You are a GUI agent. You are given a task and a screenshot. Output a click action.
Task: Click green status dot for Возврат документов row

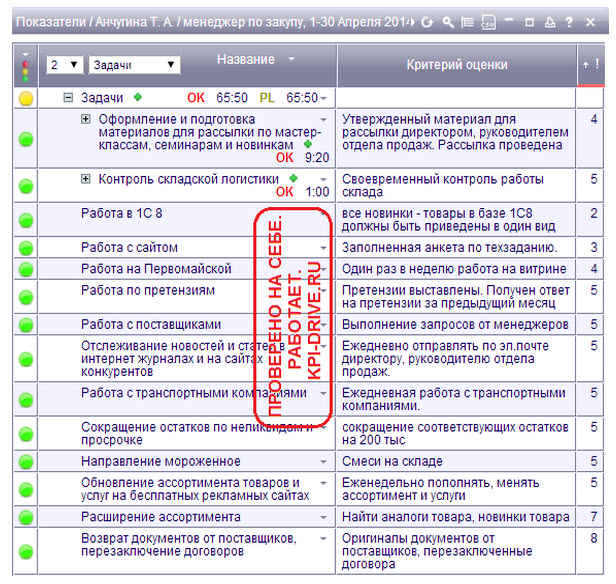tap(26, 552)
